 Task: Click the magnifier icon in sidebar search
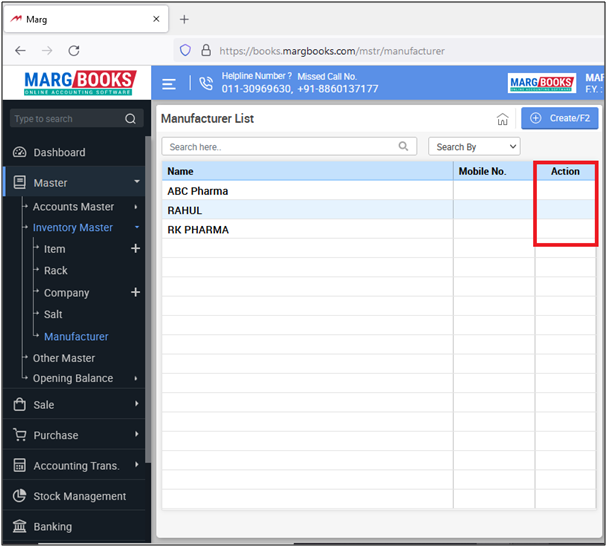click(x=130, y=119)
